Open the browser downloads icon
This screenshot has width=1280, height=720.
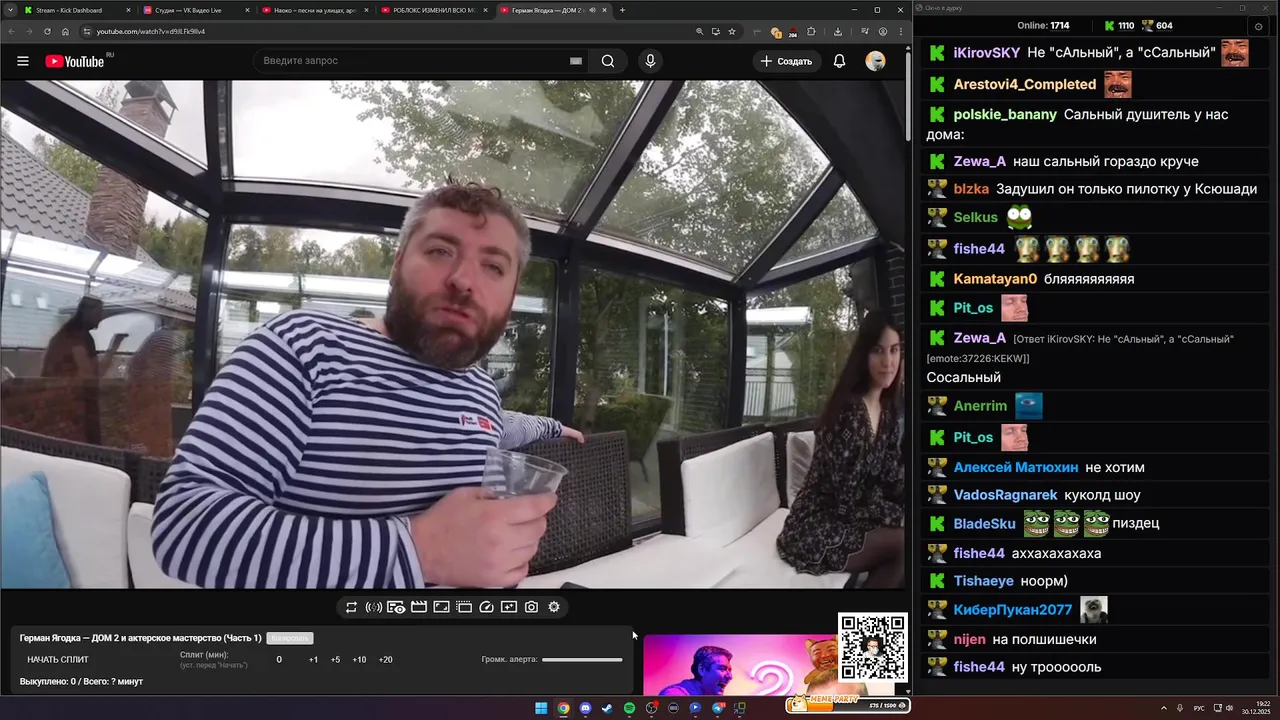coord(838,31)
